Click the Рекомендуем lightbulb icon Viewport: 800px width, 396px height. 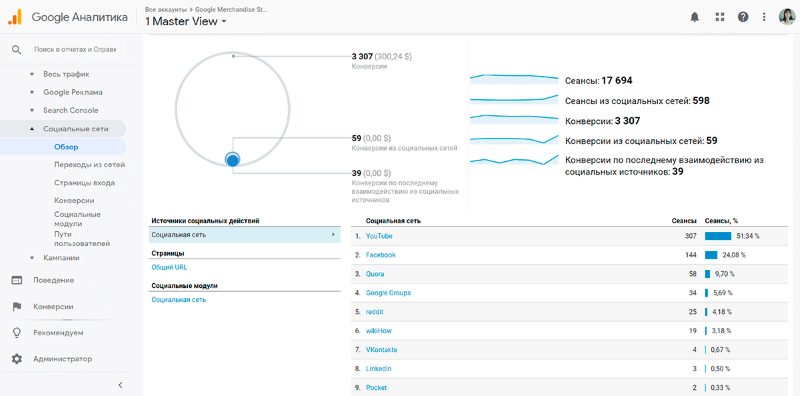click(x=17, y=333)
